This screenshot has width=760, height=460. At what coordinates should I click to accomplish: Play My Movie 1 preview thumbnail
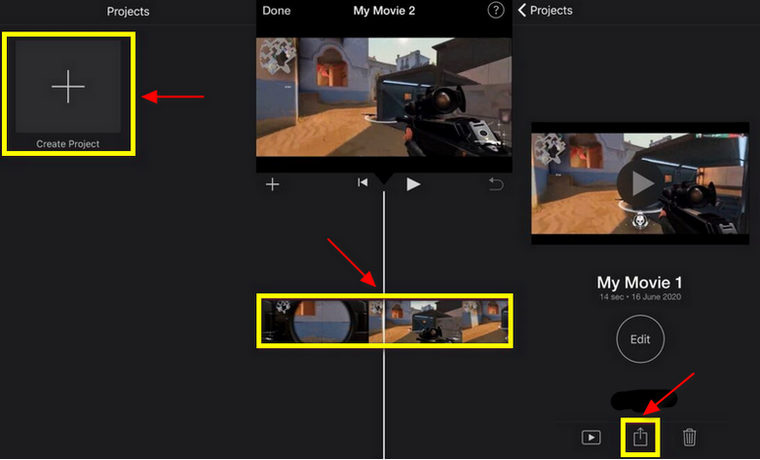pyautogui.click(x=640, y=183)
